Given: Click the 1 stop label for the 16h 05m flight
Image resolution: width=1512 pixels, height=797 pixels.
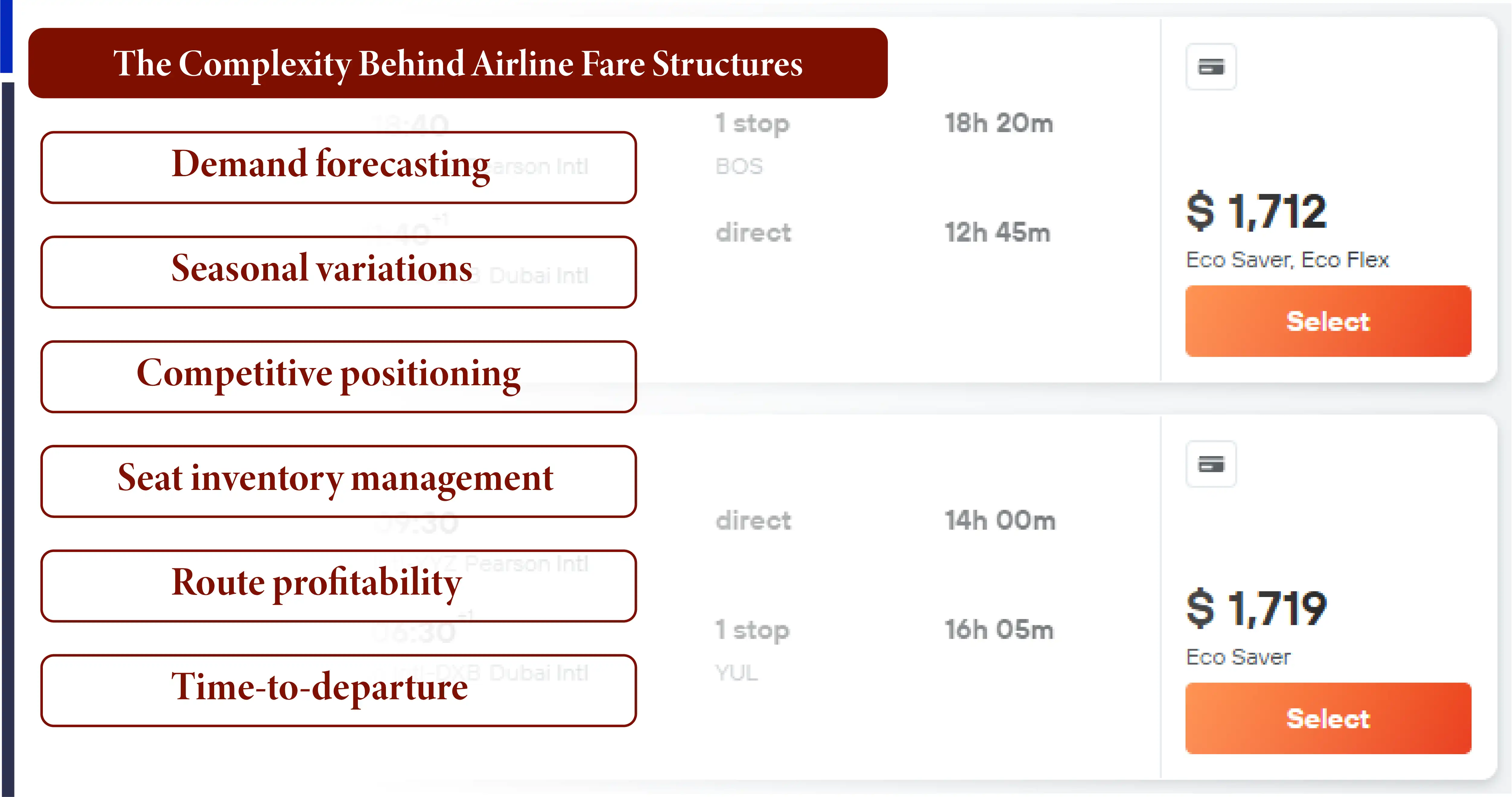Looking at the screenshot, I should click(x=752, y=630).
